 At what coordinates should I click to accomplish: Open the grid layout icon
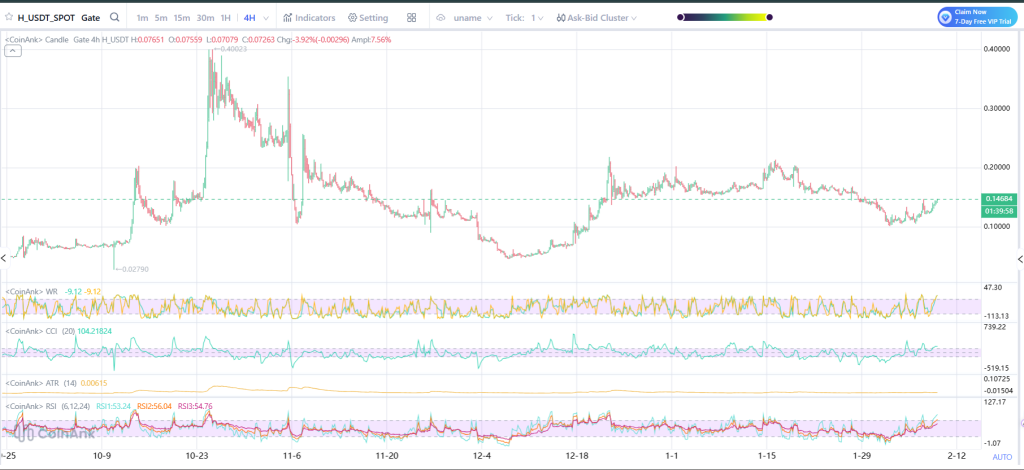pos(412,18)
